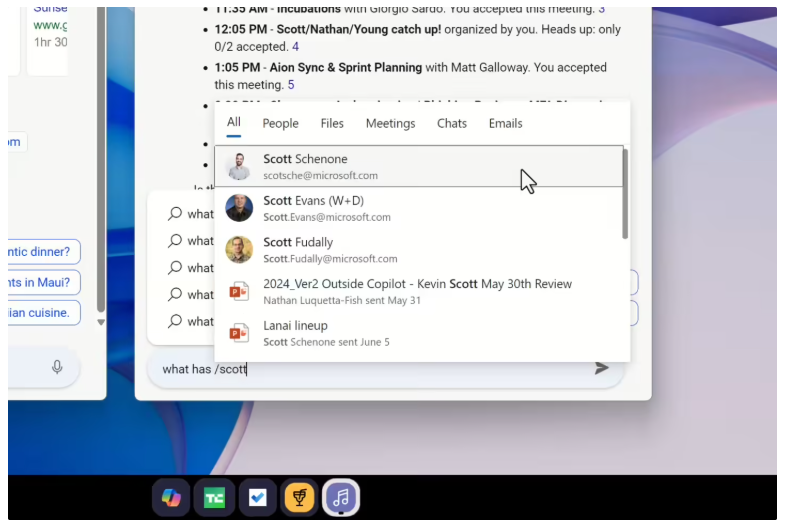
Task: Click 'Nathan Luquetta-Fish sent May 31' text
Action: click(x=342, y=300)
